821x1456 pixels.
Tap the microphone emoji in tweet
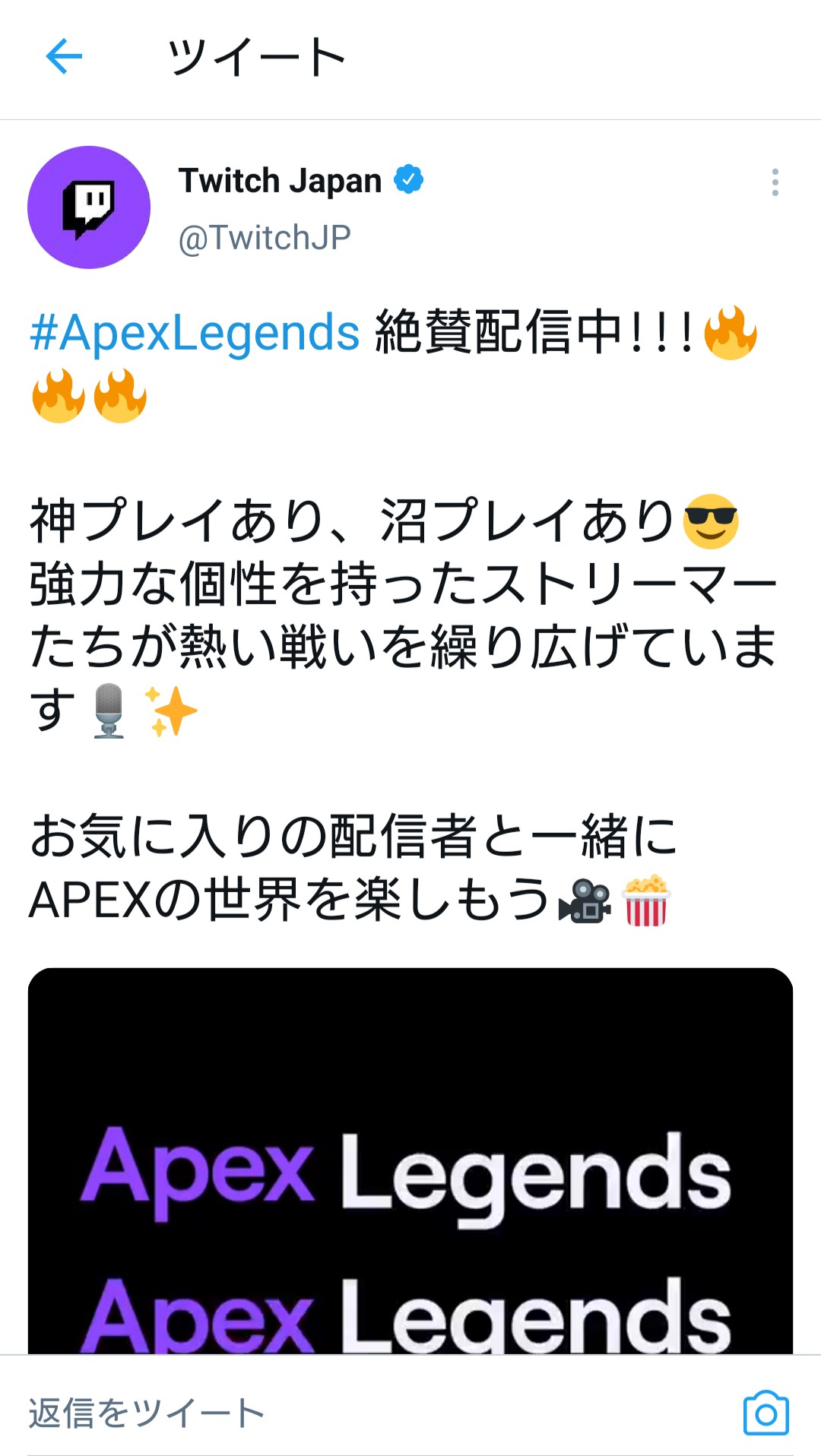109,711
